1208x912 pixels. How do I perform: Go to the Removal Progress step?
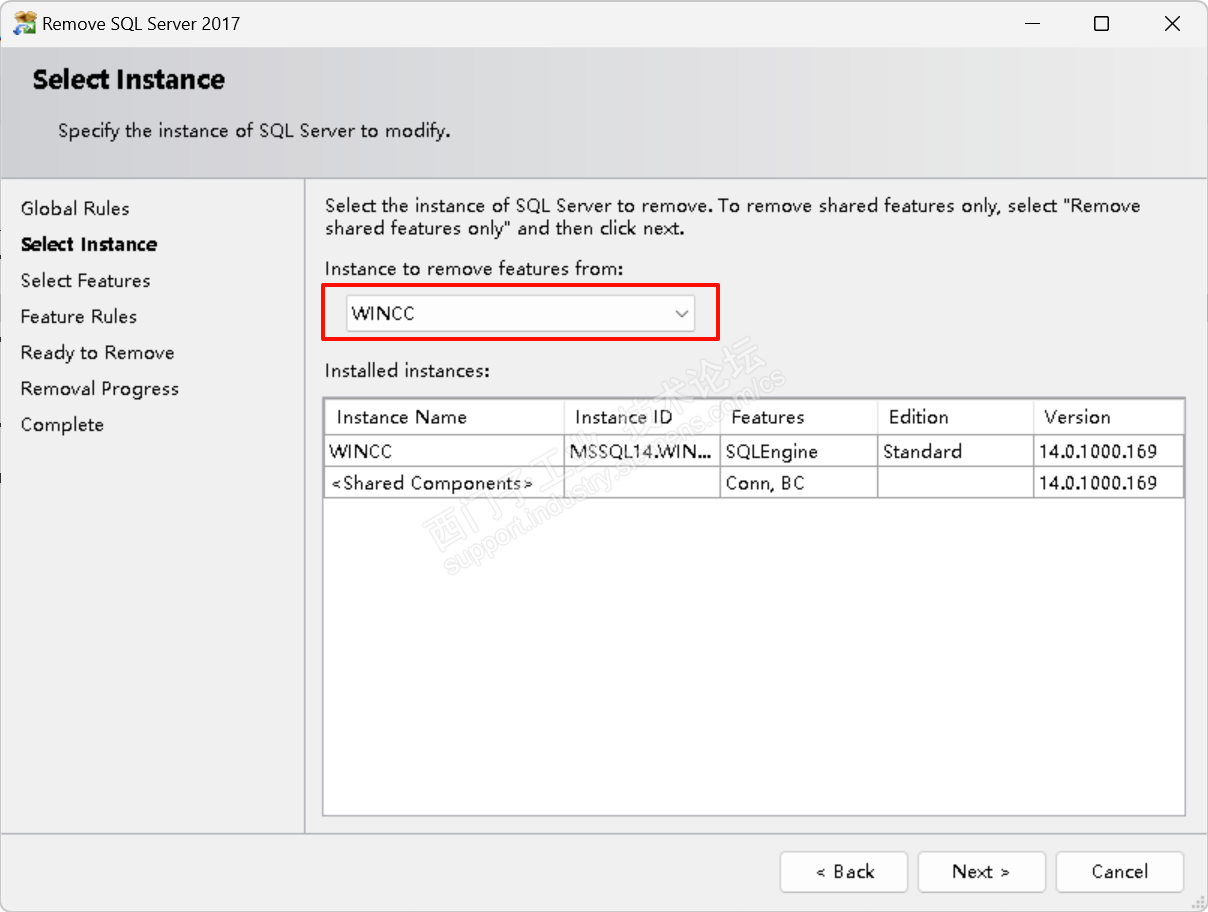click(x=100, y=388)
